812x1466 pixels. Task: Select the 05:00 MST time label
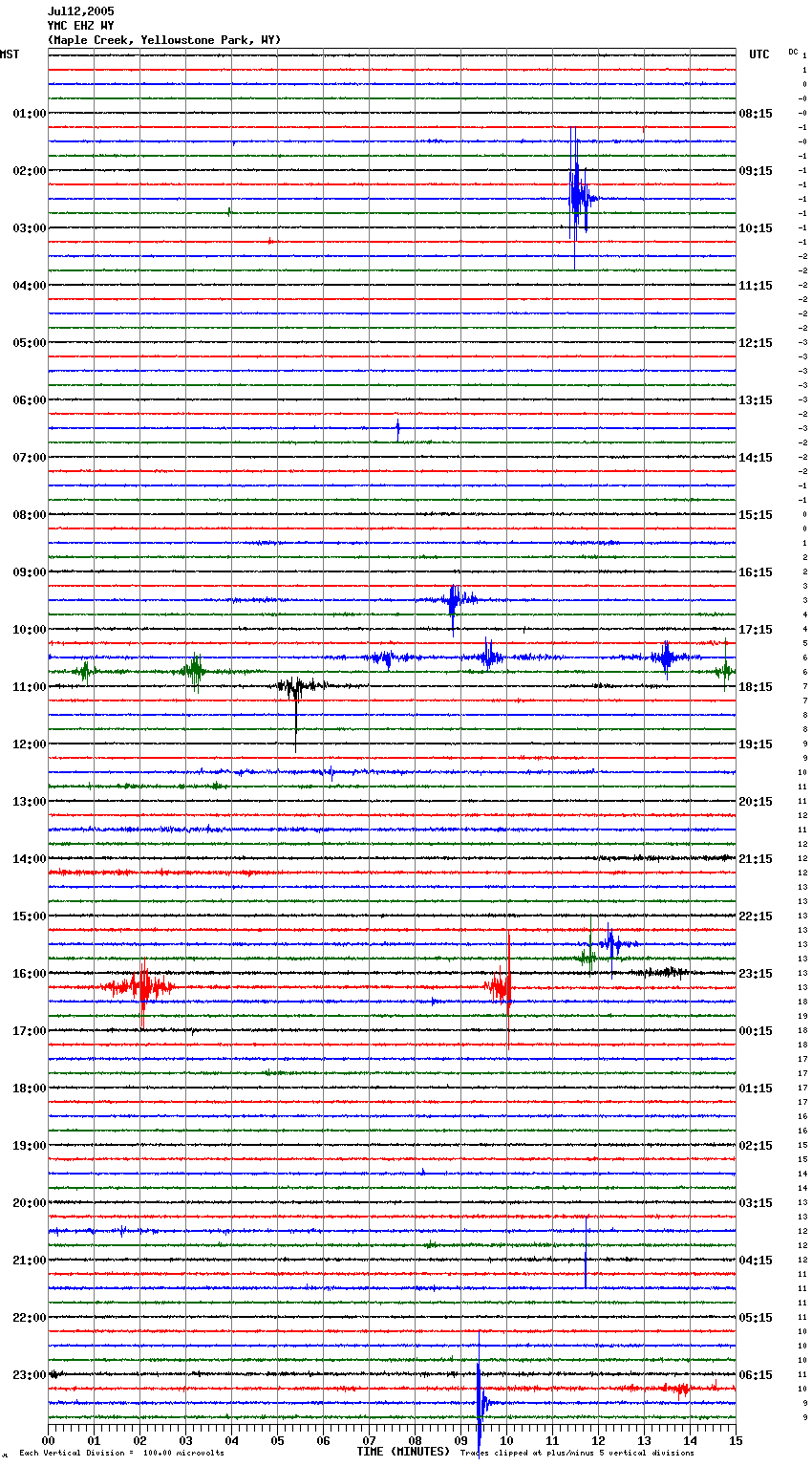point(29,343)
